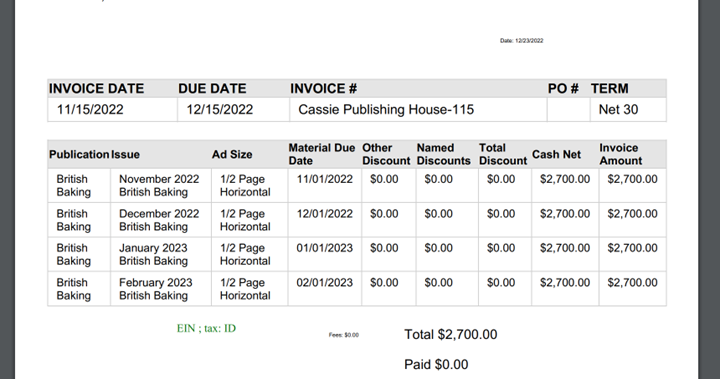
Task: Click the Total $2,700.00 line
Action: 450,334
